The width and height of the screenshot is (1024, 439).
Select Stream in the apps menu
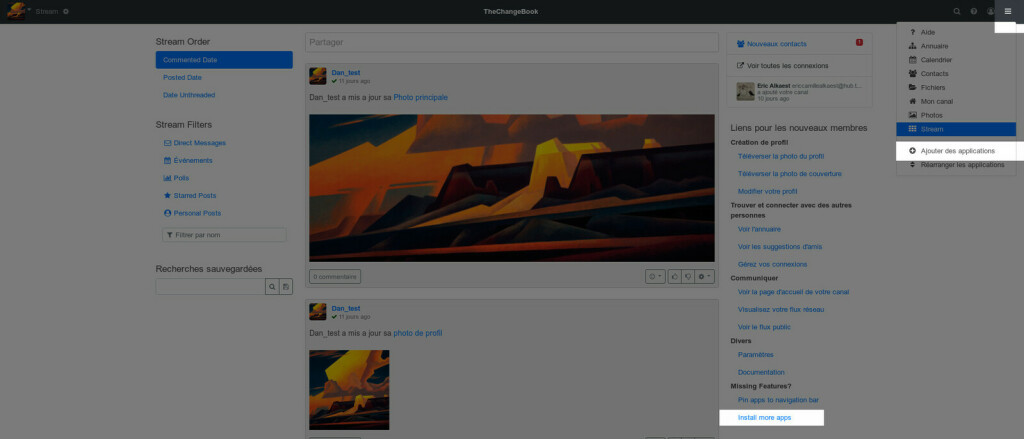(956, 129)
